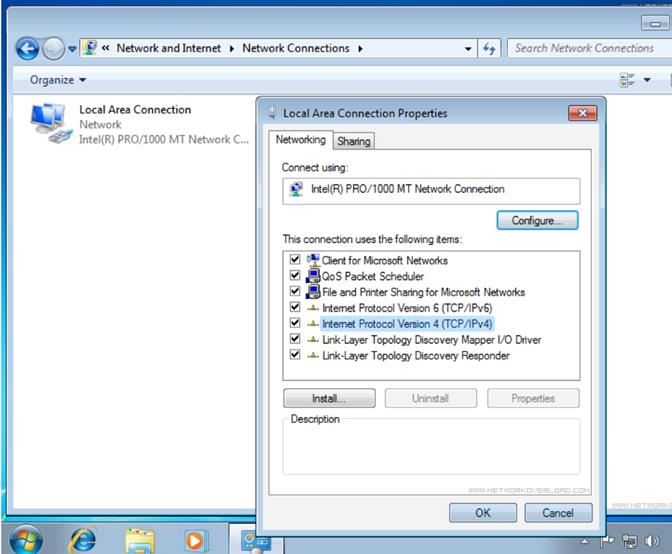Click the network icon in address bar
This screenshot has height=554, width=672.
90,48
